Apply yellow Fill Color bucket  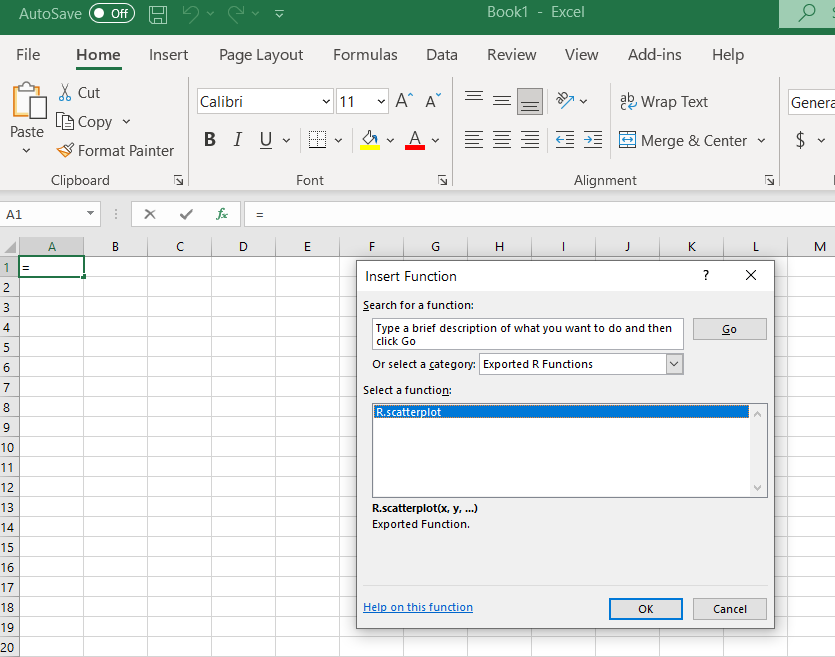point(370,139)
